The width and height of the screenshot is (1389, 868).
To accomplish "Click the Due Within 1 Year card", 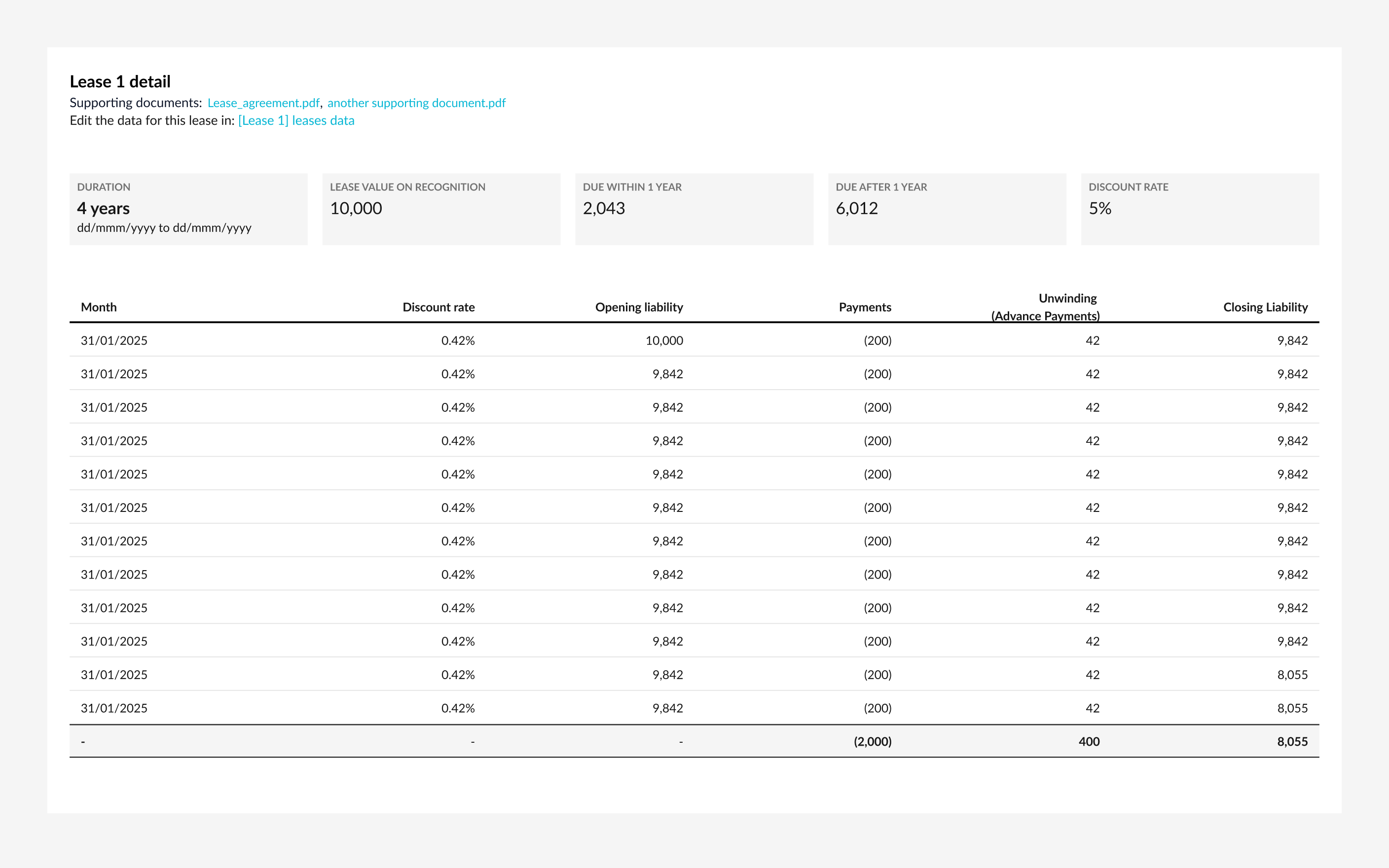I will pyautogui.click(x=694, y=209).
